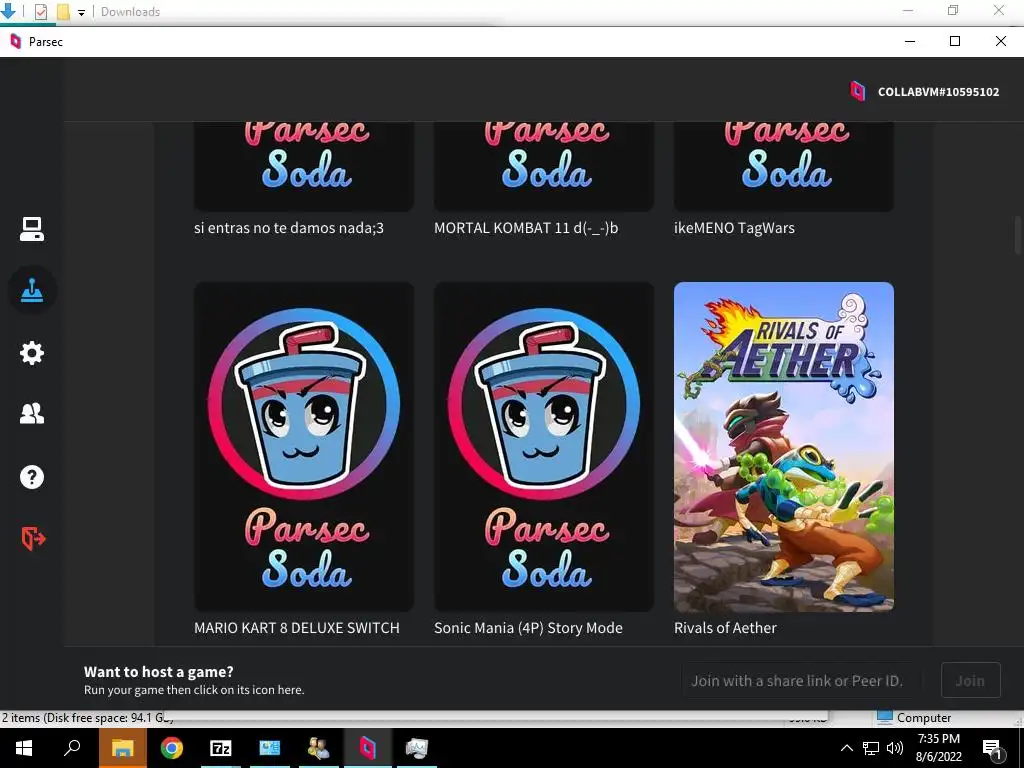Click the Parsec arcade list scrollbar
The width and height of the screenshot is (1024, 768).
pyautogui.click(x=1017, y=235)
